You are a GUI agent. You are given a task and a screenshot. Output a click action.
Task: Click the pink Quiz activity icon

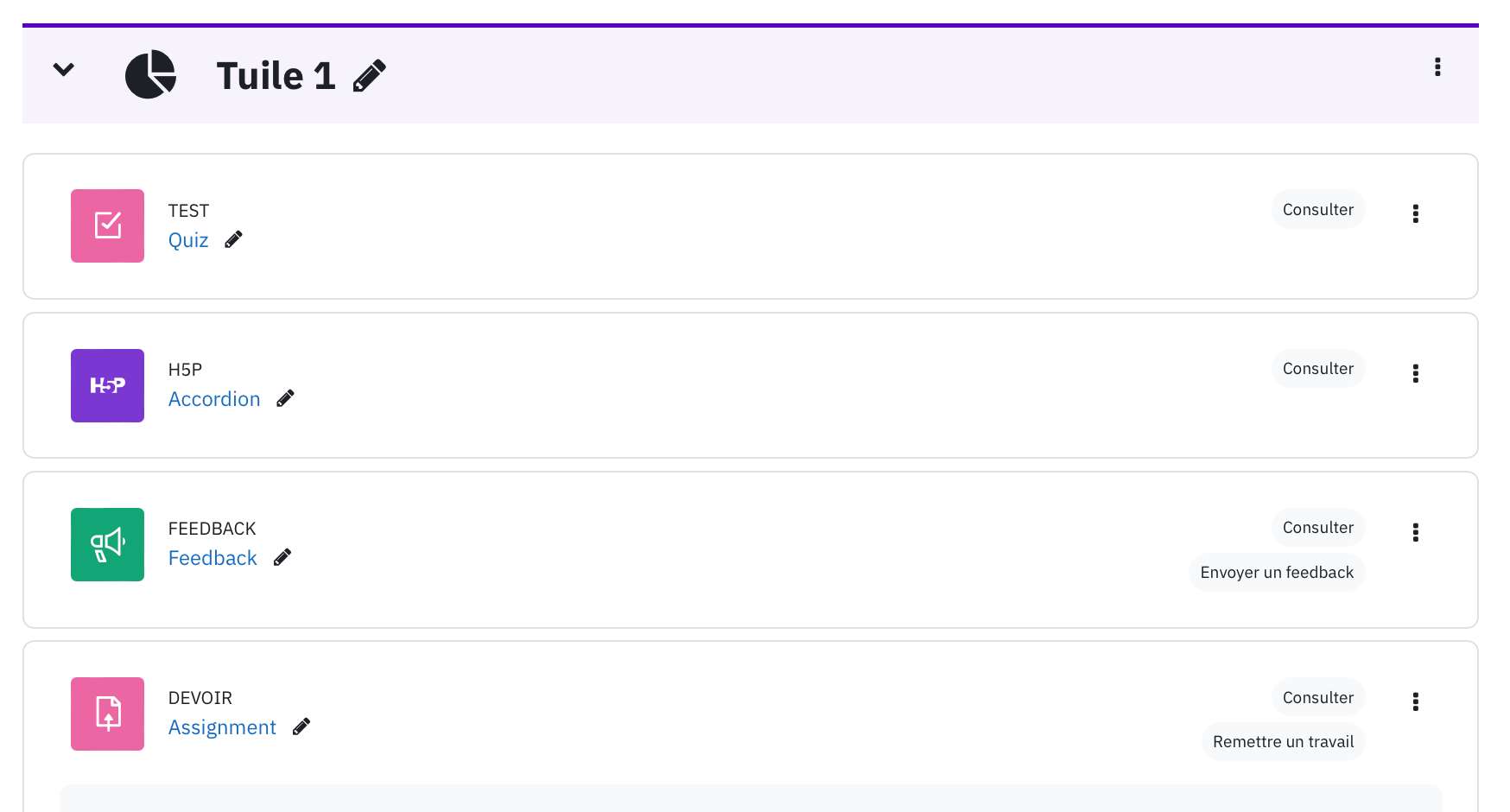[107, 225]
